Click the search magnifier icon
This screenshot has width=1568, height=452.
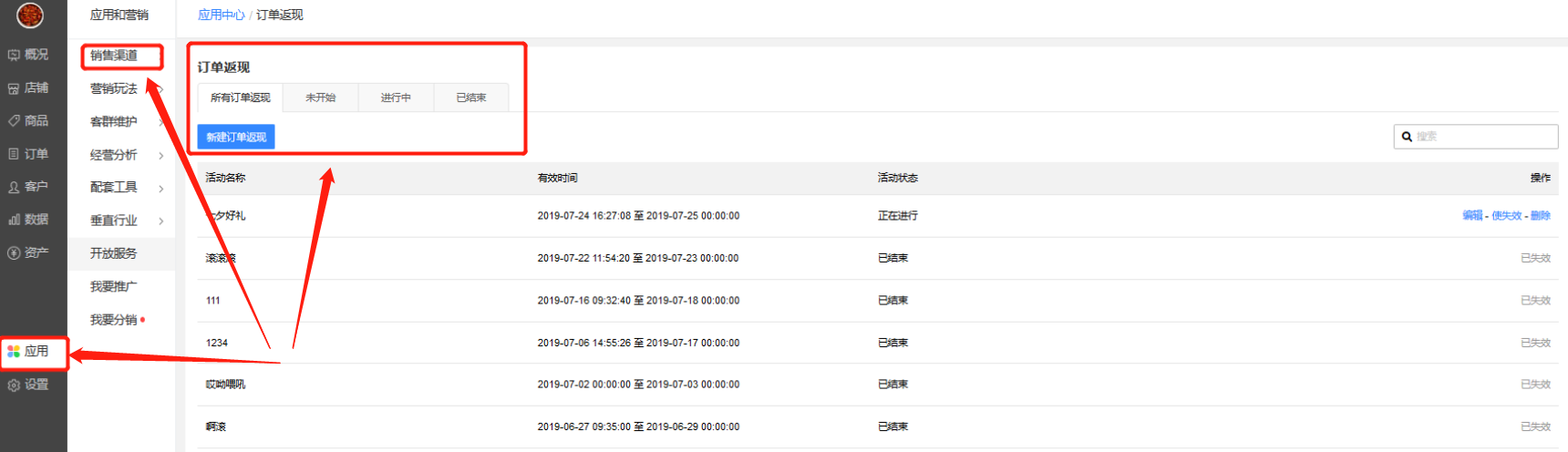point(1407,137)
